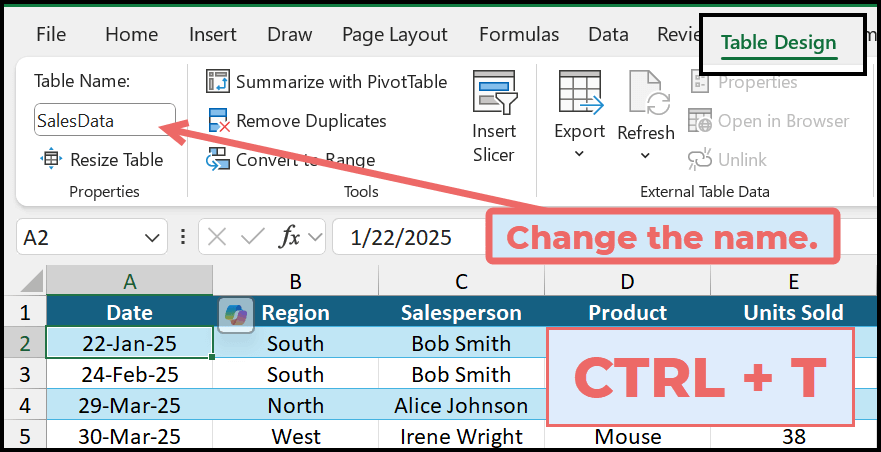Click the Summarize with PivotTable icon
Viewport: 881px width, 452px height.
coord(218,81)
